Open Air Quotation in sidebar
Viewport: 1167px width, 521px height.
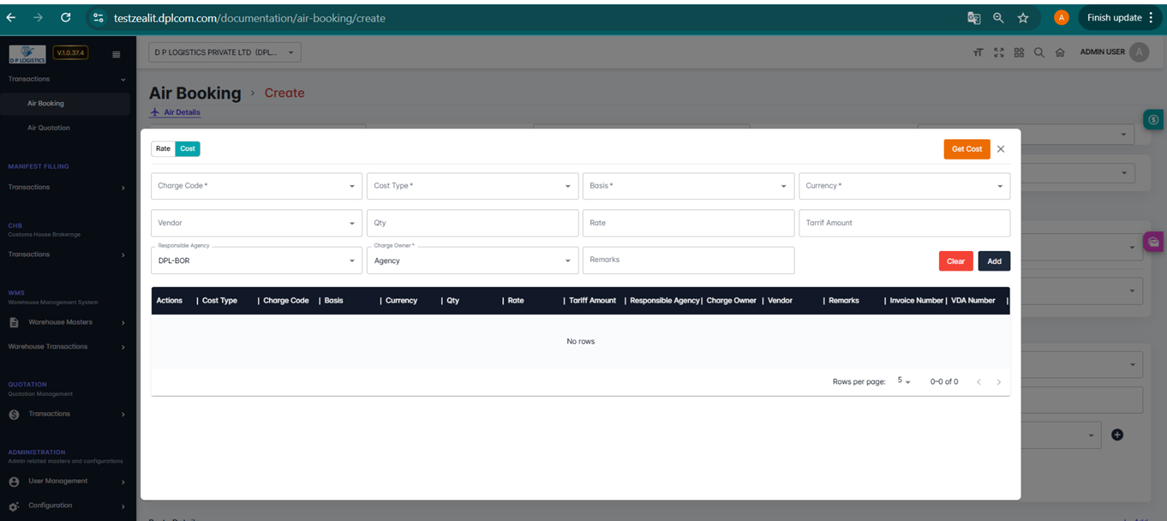click(49, 128)
